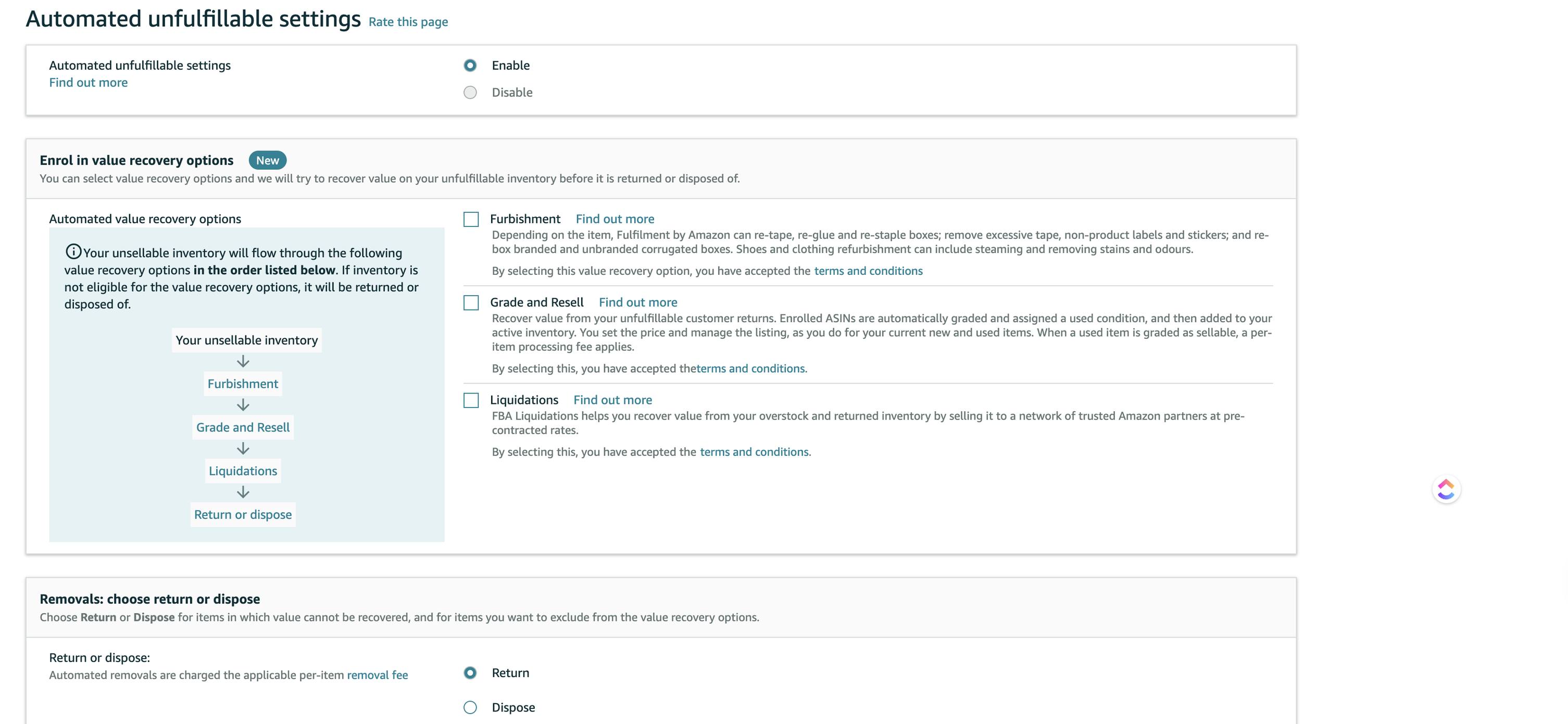
Task: Tick the Liquidations checkbox
Action: (471, 400)
